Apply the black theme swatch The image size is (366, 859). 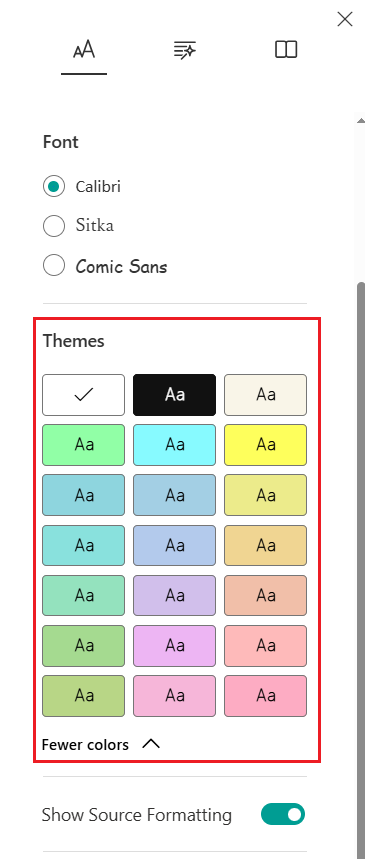(174, 395)
